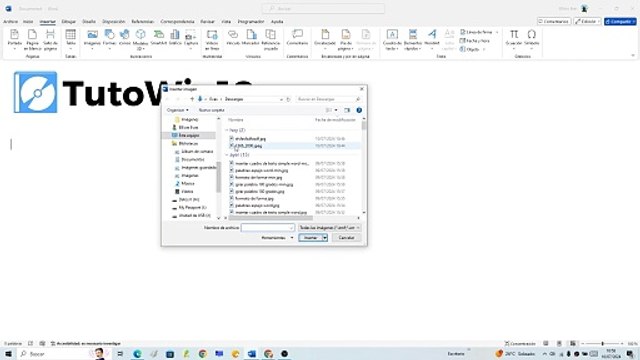Toggle the preview pane icon in the dialog
Viewport: 640px width, 360px height.
[x=347, y=110]
